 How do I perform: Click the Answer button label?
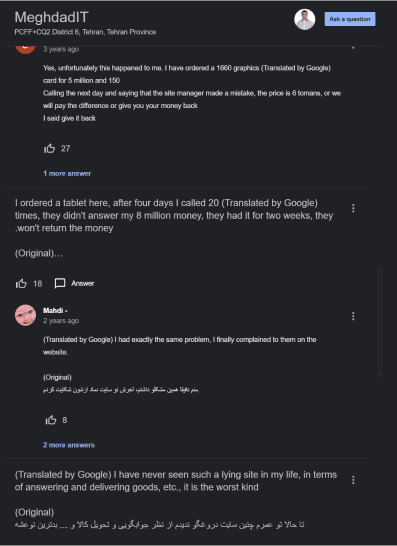(83, 283)
